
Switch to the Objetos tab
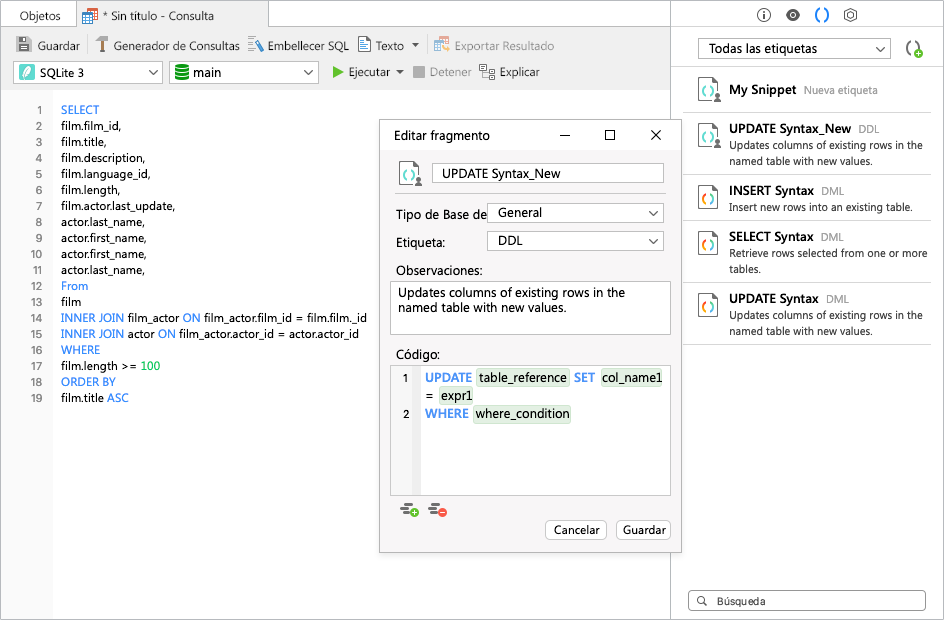(41, 16)
